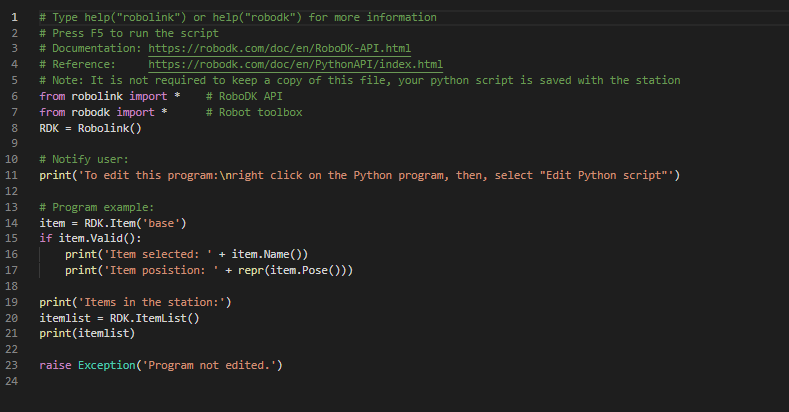Place cursor on 'RDK = Robolink()' line
The height and width of the screenshot is (412, 789).
[x=90, y=128]
